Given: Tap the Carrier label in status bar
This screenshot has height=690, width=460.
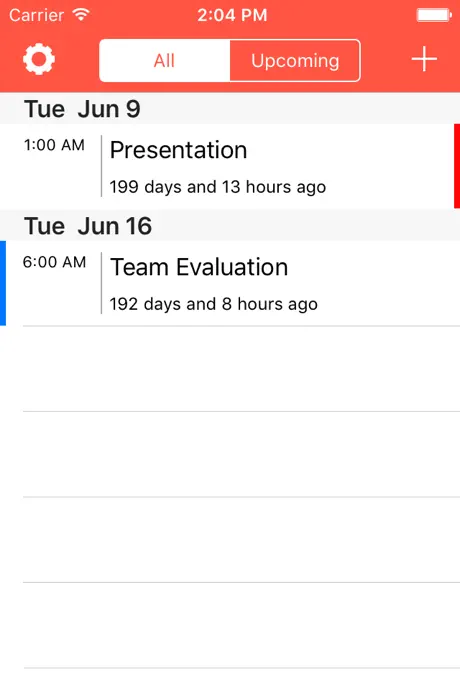Looking at the screenshot, I should pos(37,15).
